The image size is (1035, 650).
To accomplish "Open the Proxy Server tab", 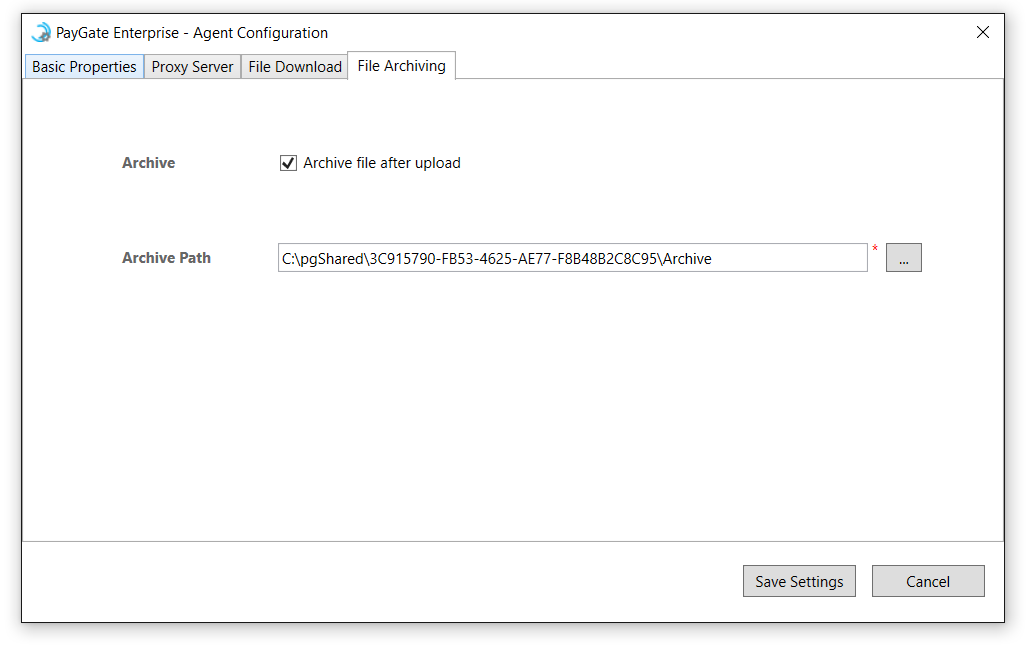I will pos(192,67).
